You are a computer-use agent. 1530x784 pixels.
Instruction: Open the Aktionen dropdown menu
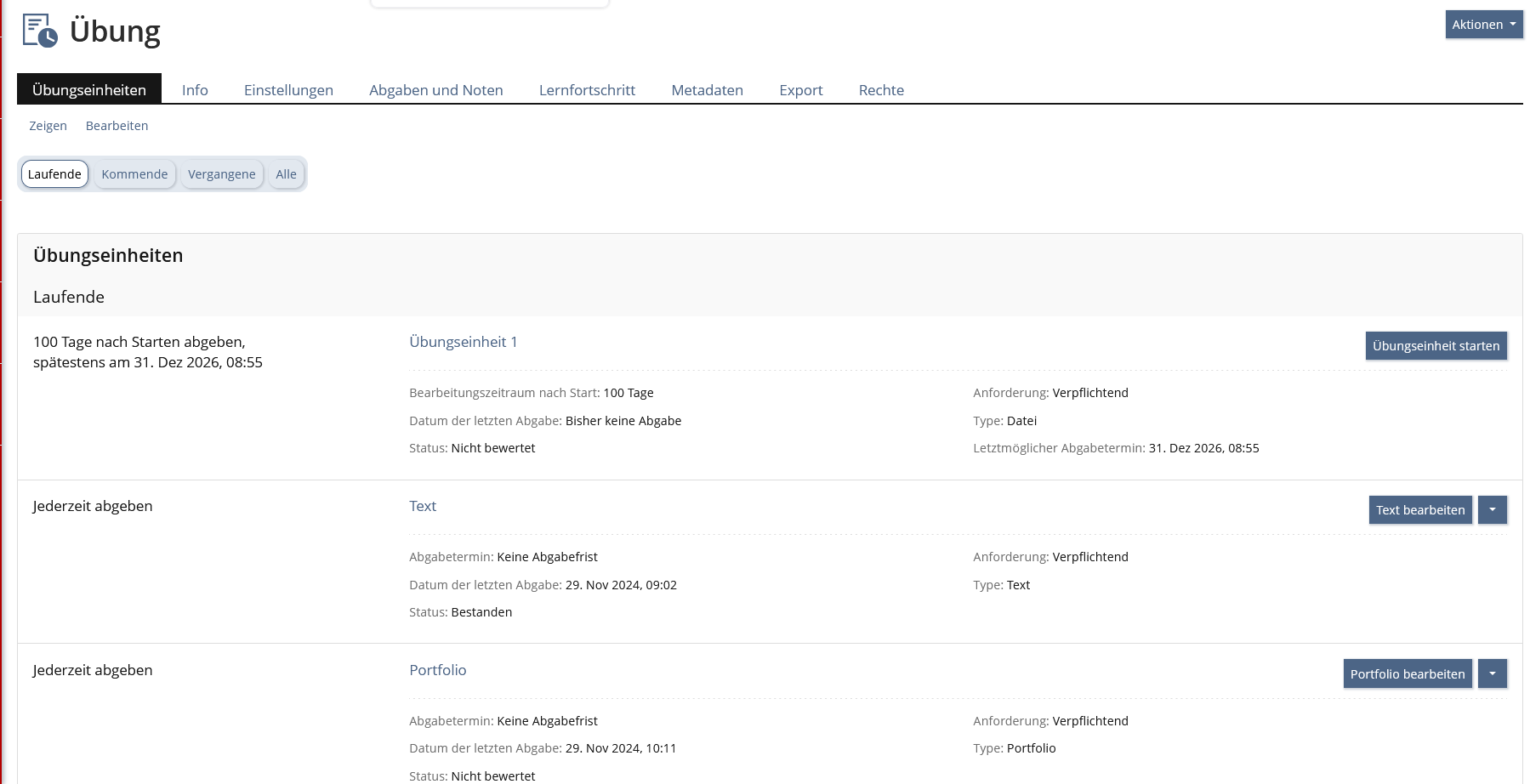click(x=1483, y=25)
